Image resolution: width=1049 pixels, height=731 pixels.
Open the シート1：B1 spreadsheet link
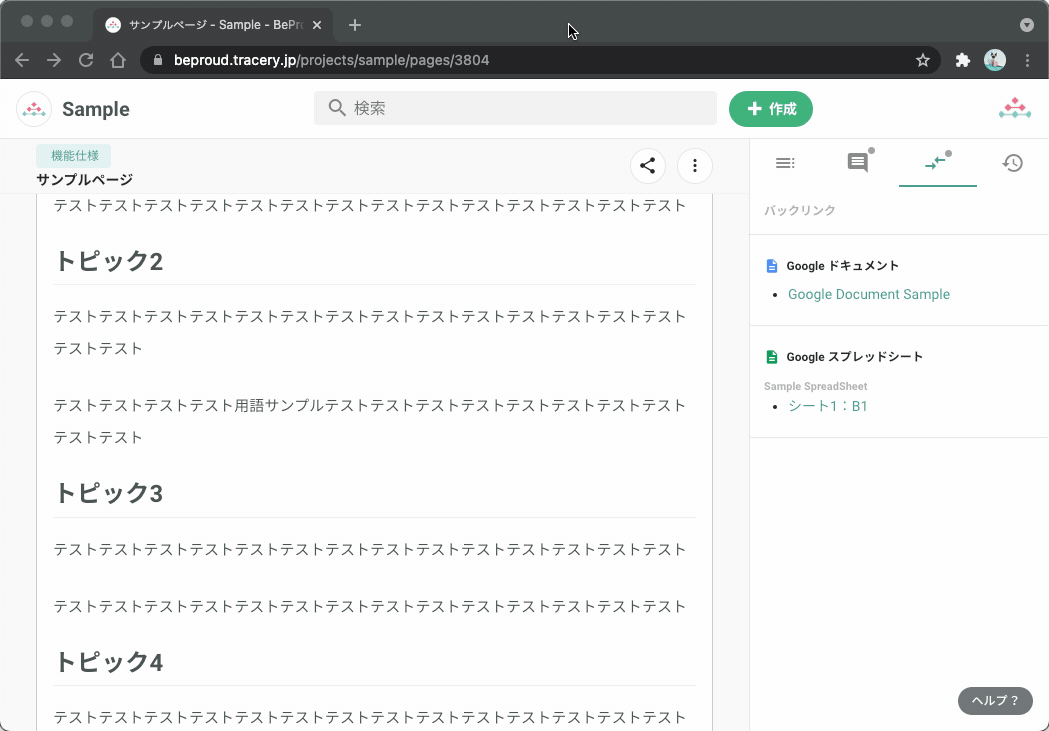point(828,406)
